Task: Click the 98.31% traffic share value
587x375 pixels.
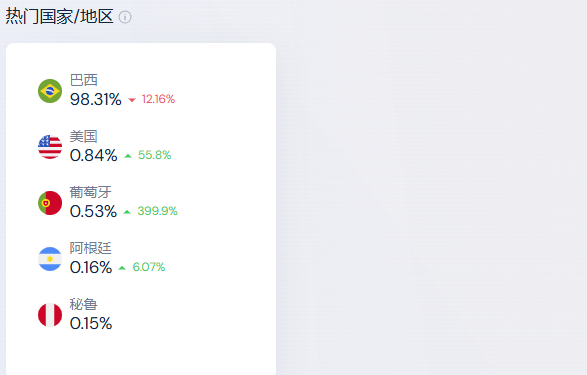Action: click(x=96, y=99)
